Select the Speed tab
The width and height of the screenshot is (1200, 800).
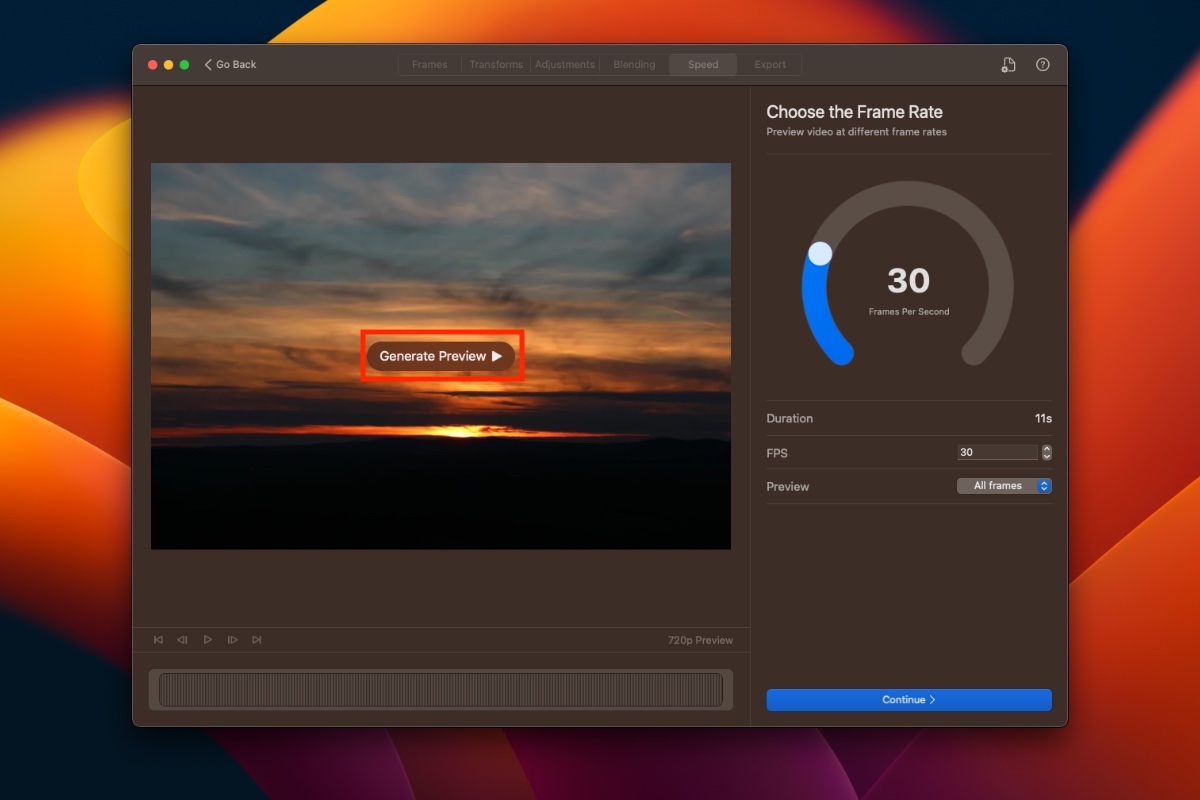(x=703, y=65)
